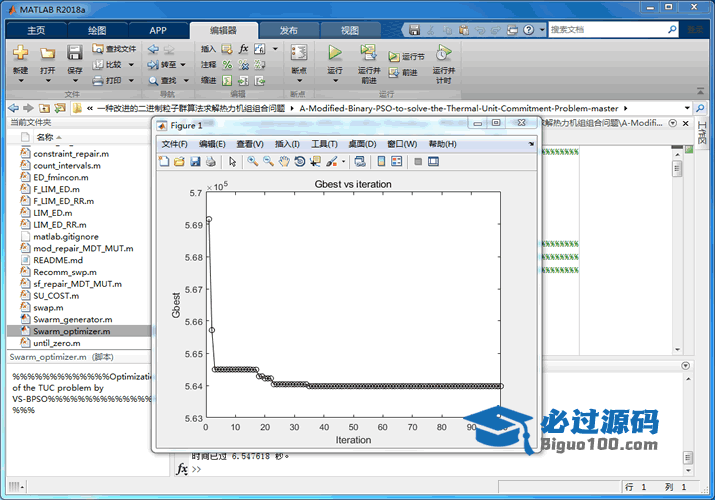Click the navigate back arrow in ribbon
Image resolution: width=715 pixels, height=500 pixels.
154,49
